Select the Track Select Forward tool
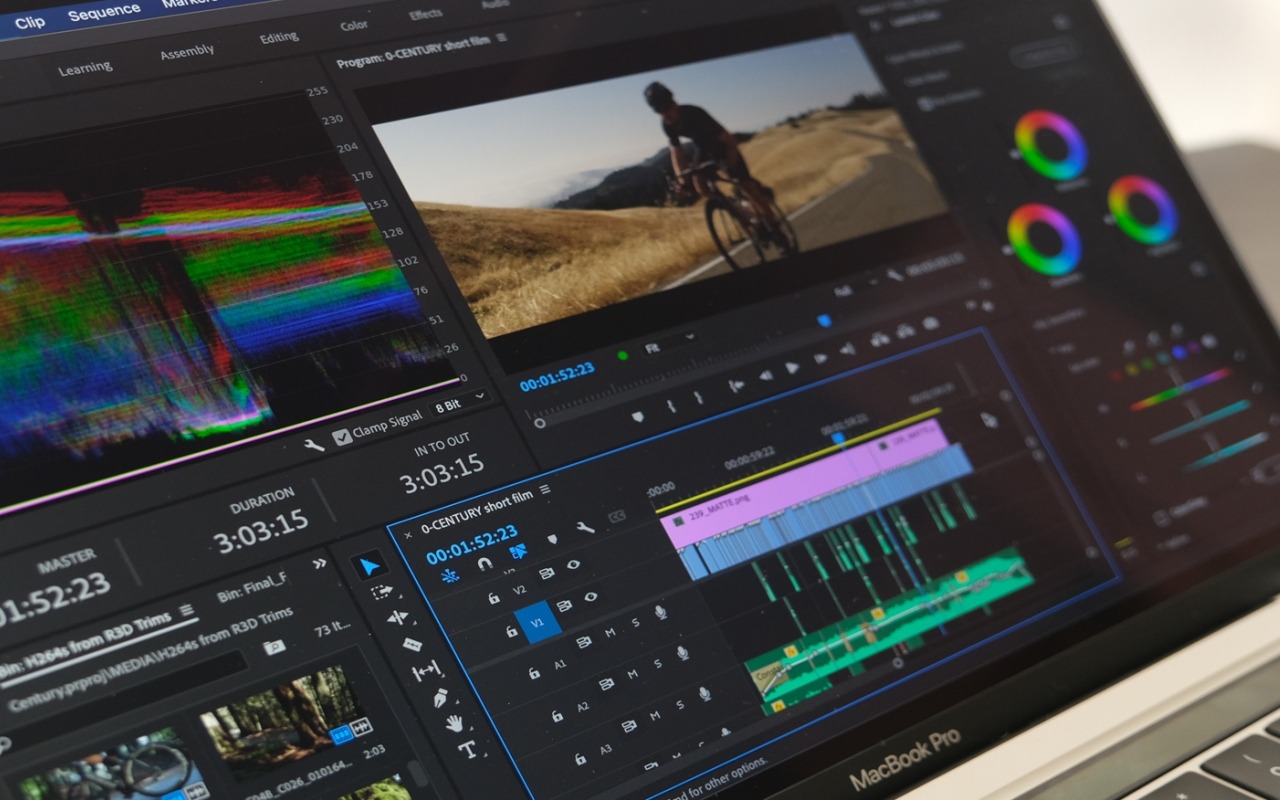 [382, 592]
